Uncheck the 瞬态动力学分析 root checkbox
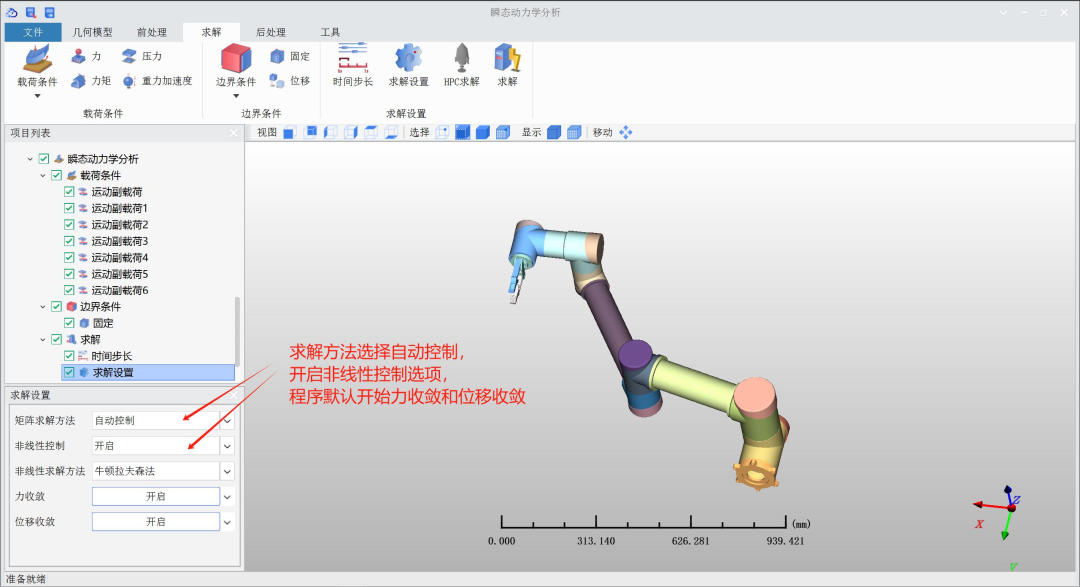The image size is (1080, 587). point(44,158)
